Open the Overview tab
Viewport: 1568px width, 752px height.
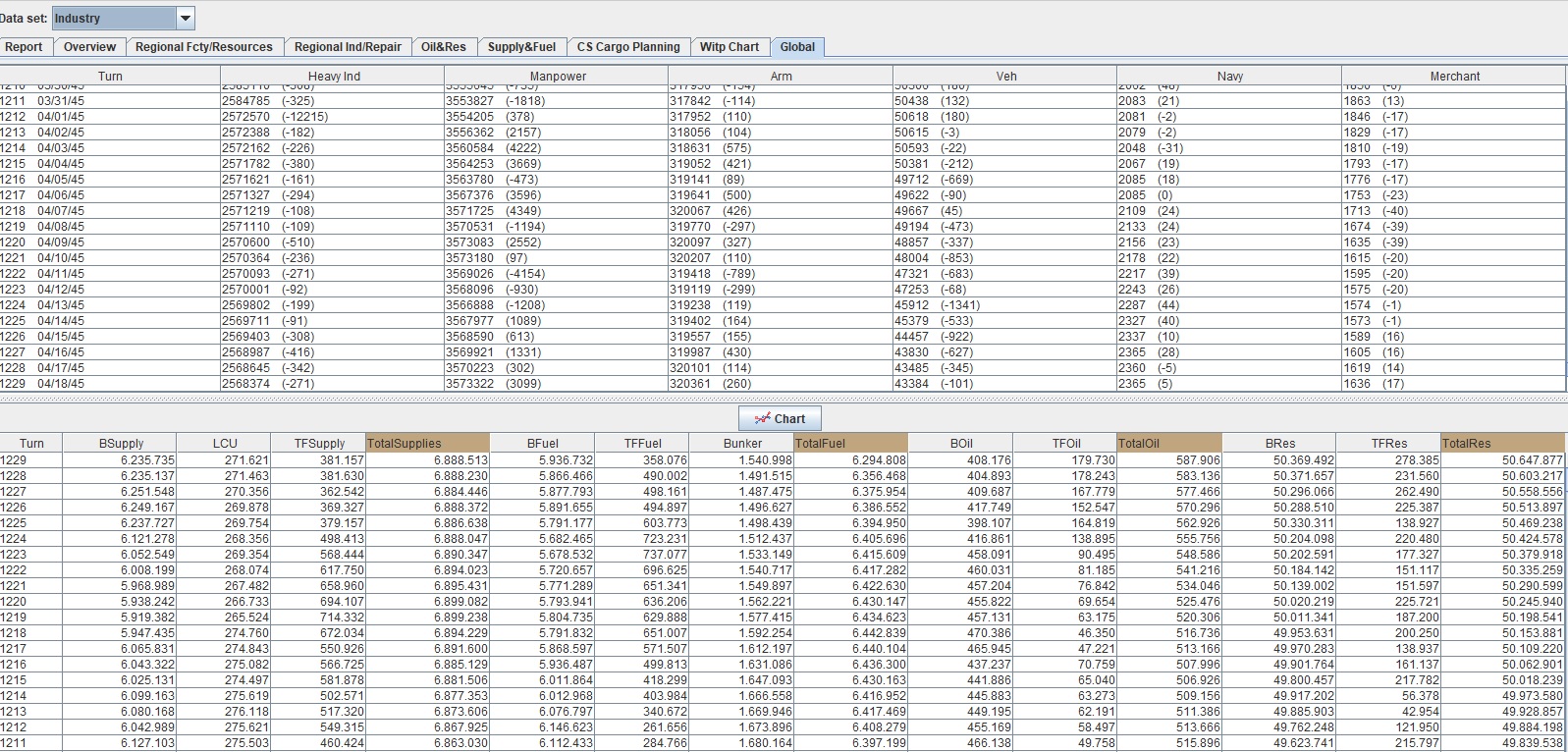coord(89,47)
